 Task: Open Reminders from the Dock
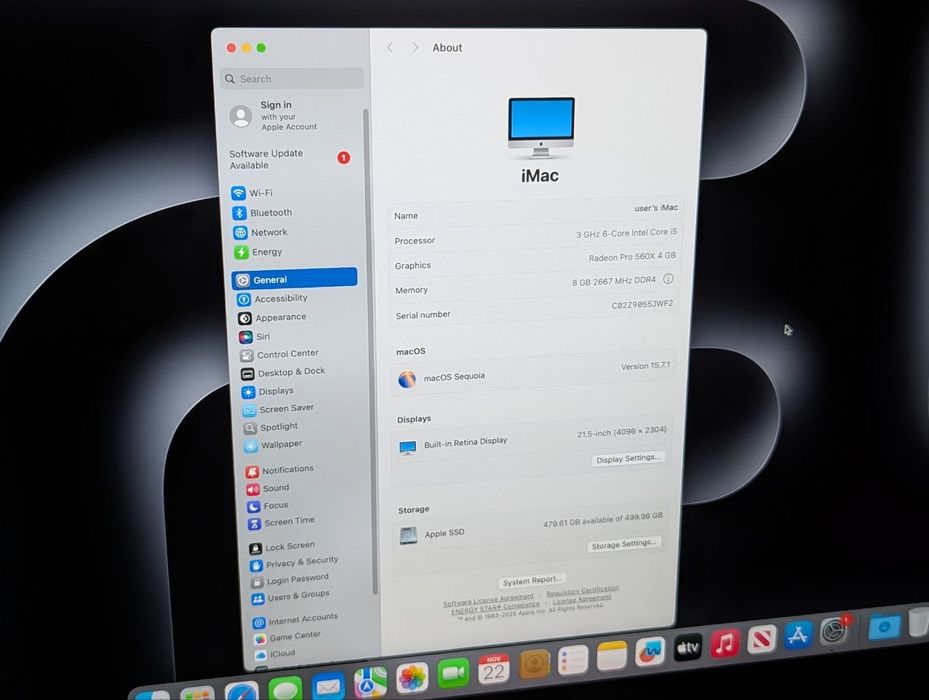click(573, 660)
